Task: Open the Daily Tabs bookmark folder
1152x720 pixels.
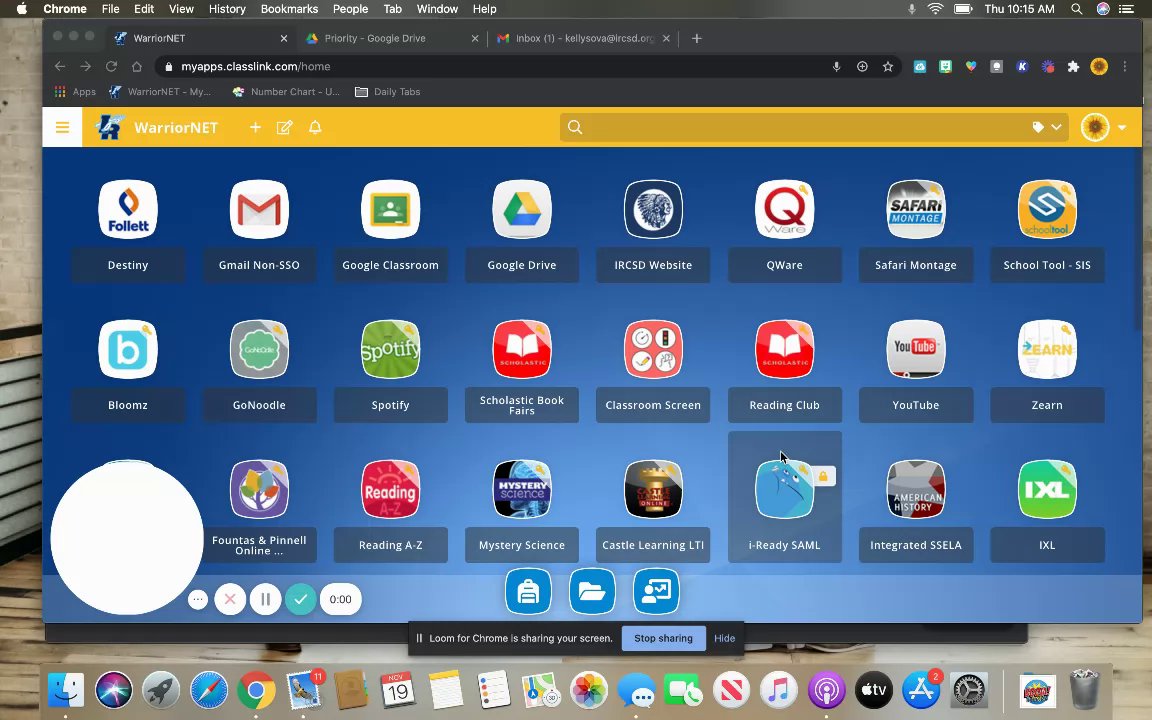Action: [387, 92]
